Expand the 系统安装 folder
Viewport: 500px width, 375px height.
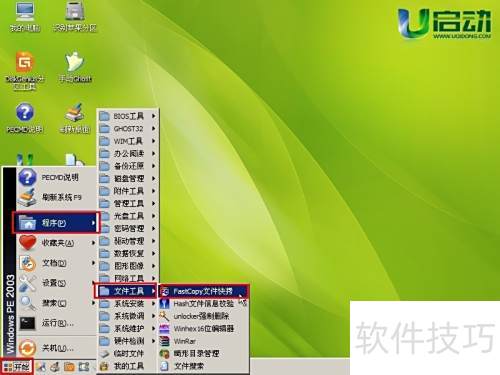[127, 304]
